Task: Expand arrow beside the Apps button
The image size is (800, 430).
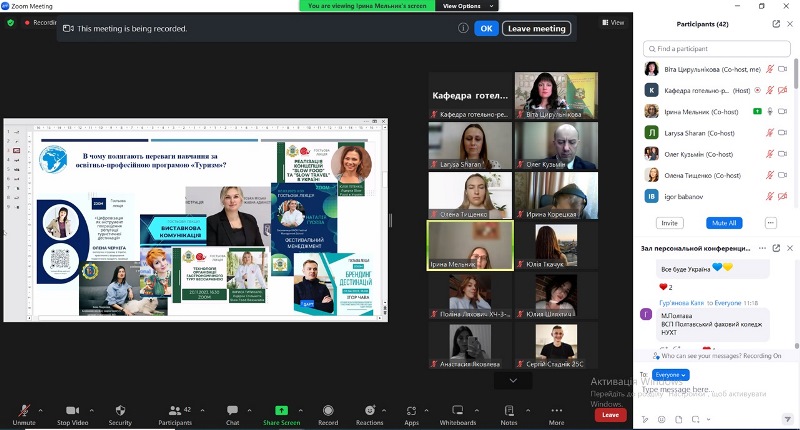Action: (x=427, y=410)
